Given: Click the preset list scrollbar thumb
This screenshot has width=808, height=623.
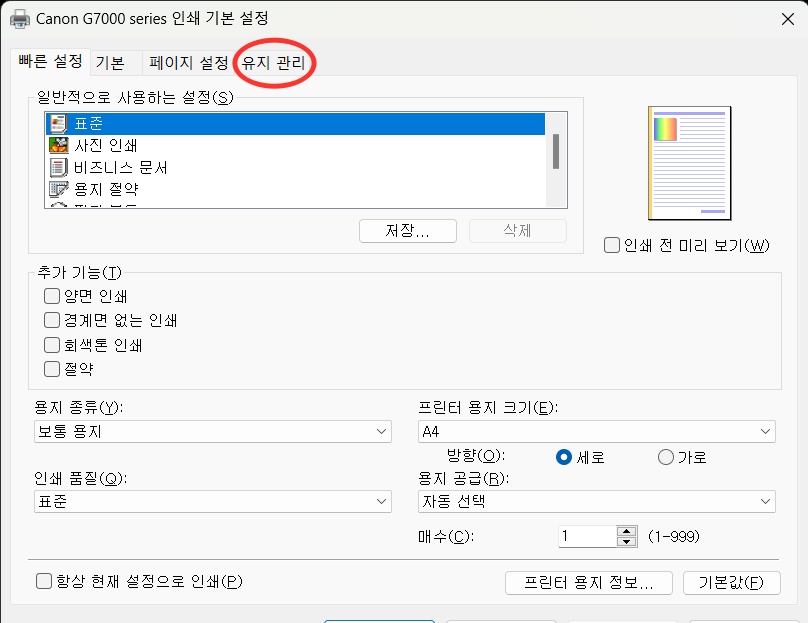Looking at the screenshot, I should pos(556,151).
